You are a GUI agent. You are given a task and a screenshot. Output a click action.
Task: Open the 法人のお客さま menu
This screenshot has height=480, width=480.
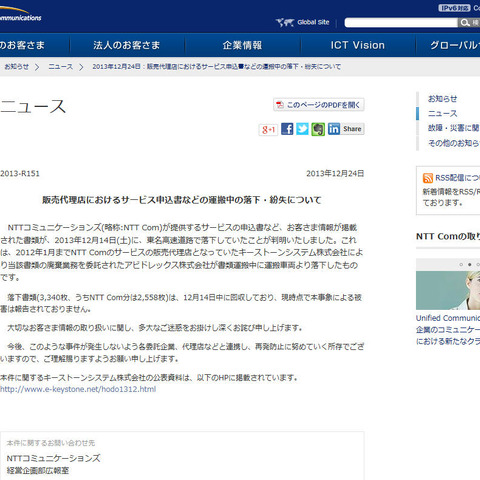coord(127,45)
